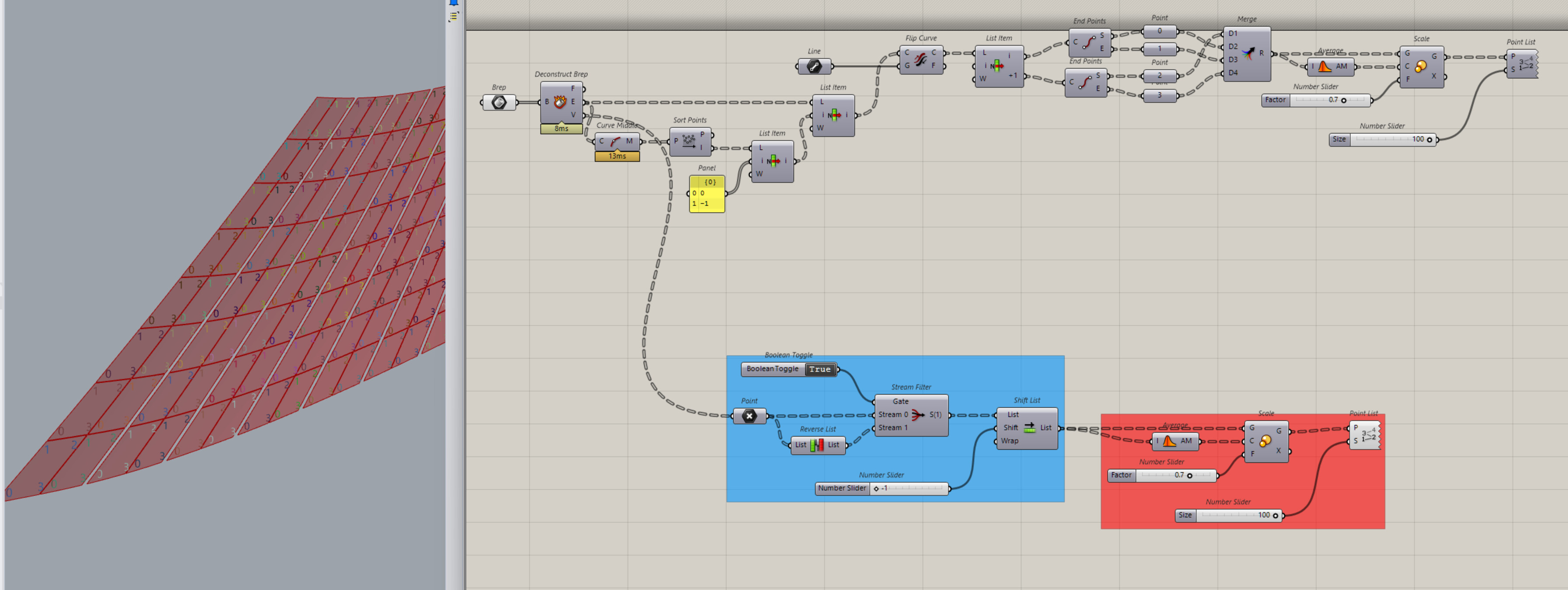This screenshot has height=590, width=1568.
Task: Click the Curve Middle component icon
Action: click(x=615, y=141)
